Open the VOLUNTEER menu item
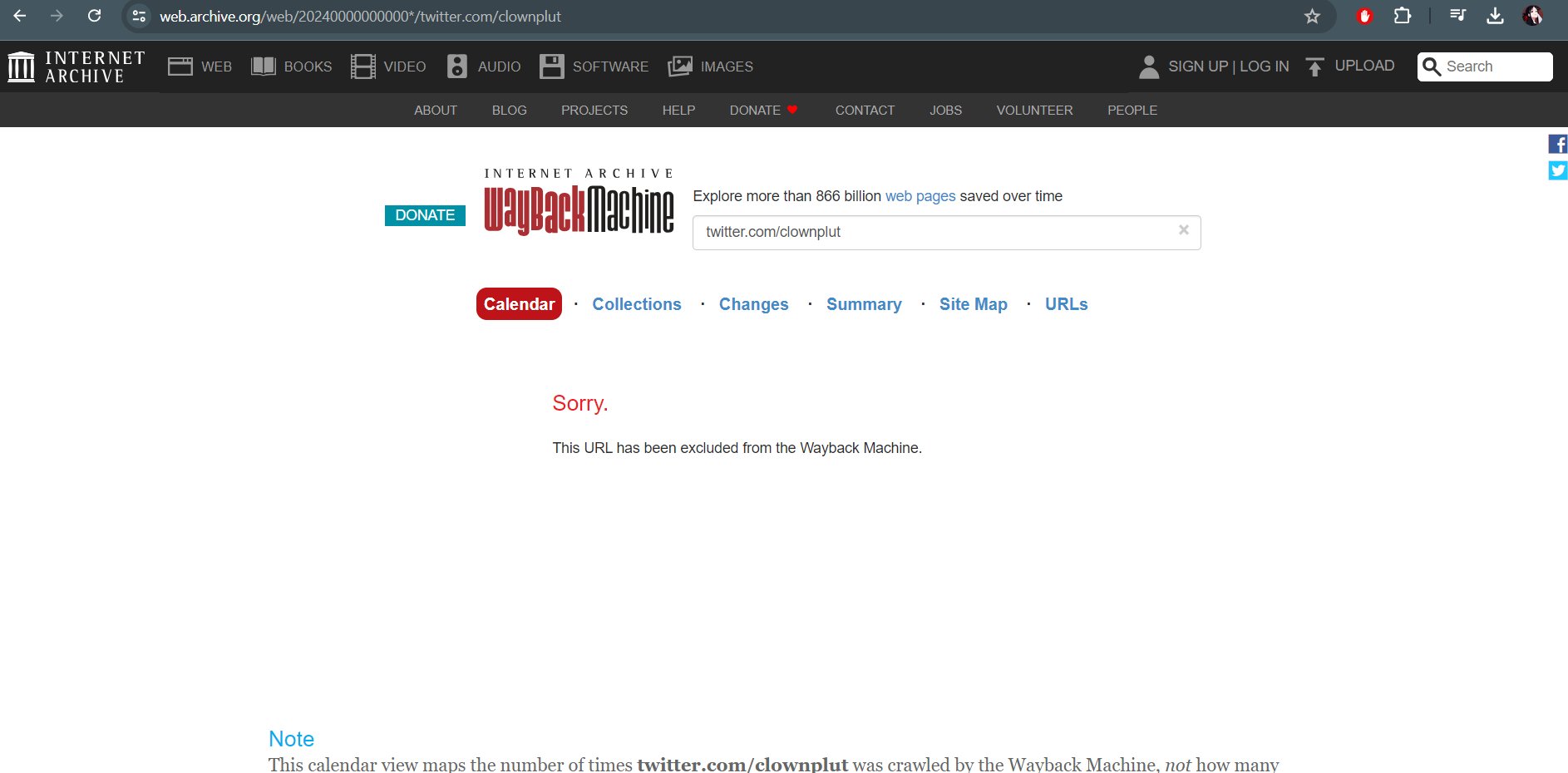Image resolution: width=1568 pixels, height=773 pixels. click(1034, 110)
